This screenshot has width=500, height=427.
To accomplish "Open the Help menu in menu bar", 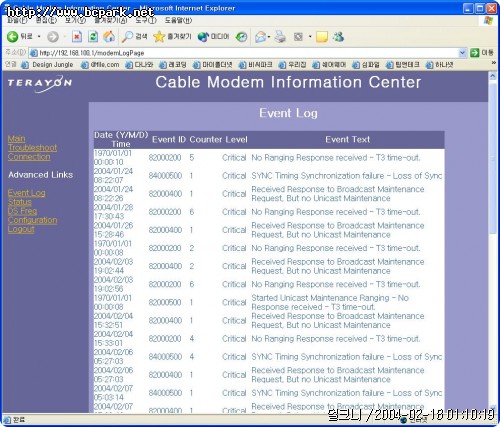I will (178, 21).
